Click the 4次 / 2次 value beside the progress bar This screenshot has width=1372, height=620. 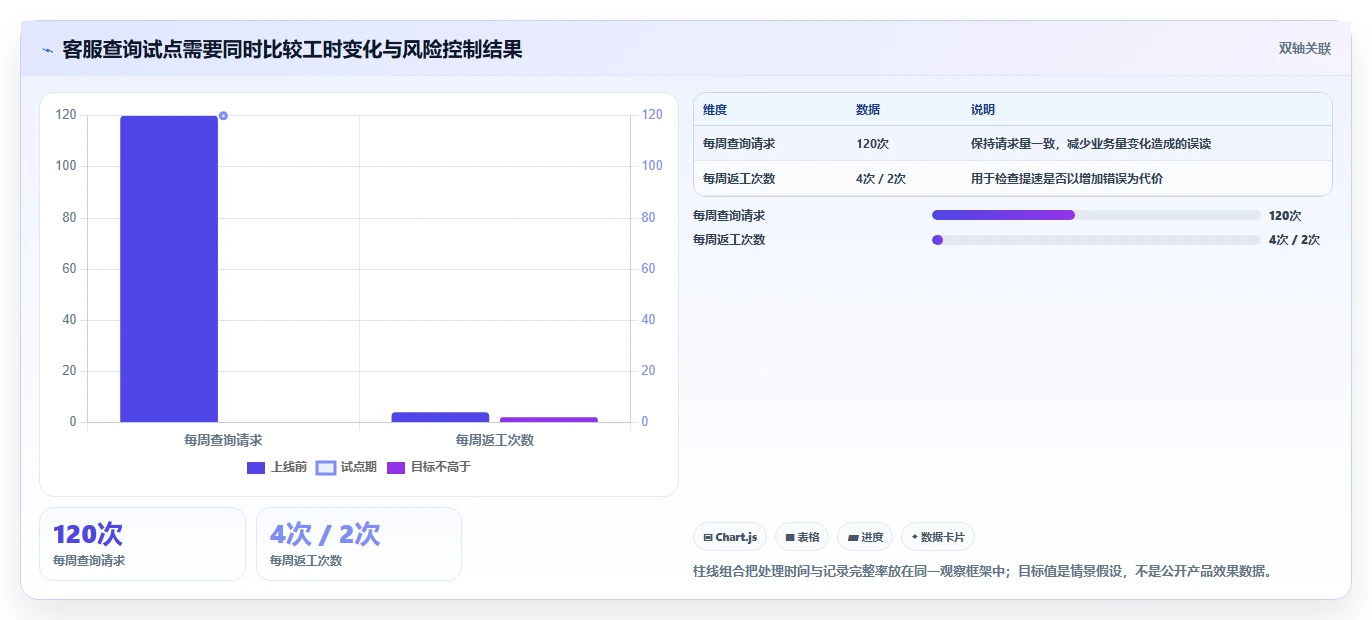point(1294,240)
